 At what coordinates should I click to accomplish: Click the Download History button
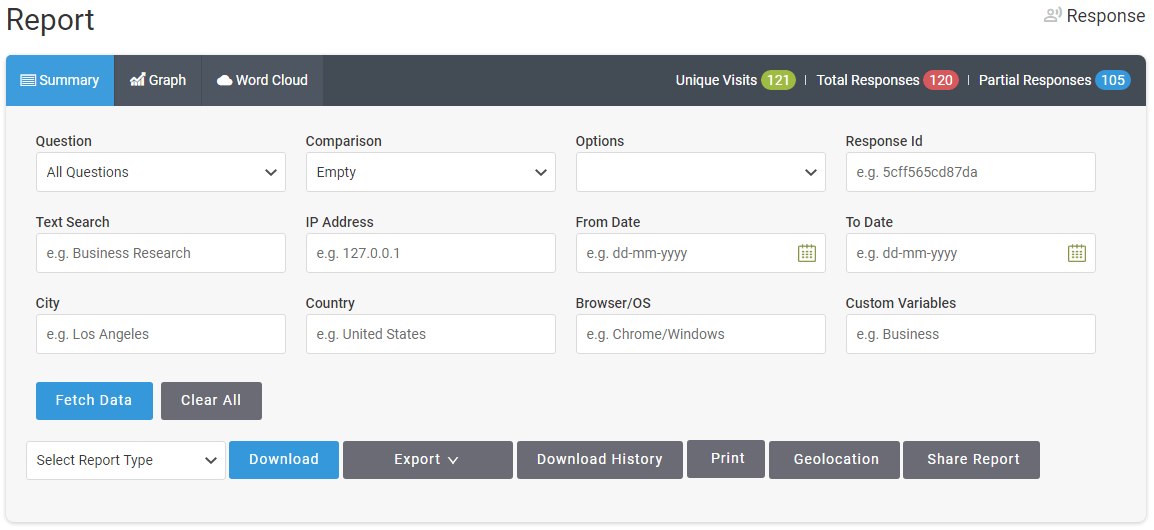tap(600, 460)
